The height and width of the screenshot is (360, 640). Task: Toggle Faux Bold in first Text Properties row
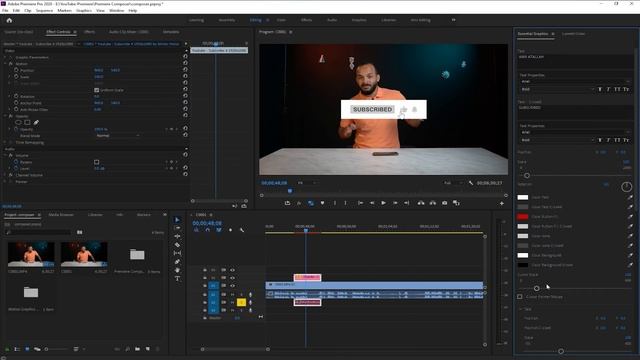point(600,89)
